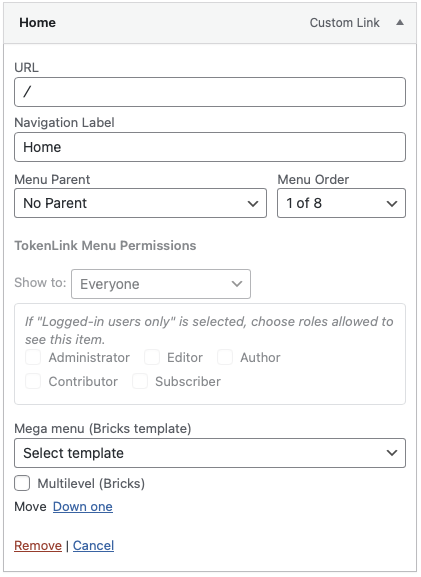
Task: Click the Menu Order chevron arrow
Action: (x=392, y=203)
